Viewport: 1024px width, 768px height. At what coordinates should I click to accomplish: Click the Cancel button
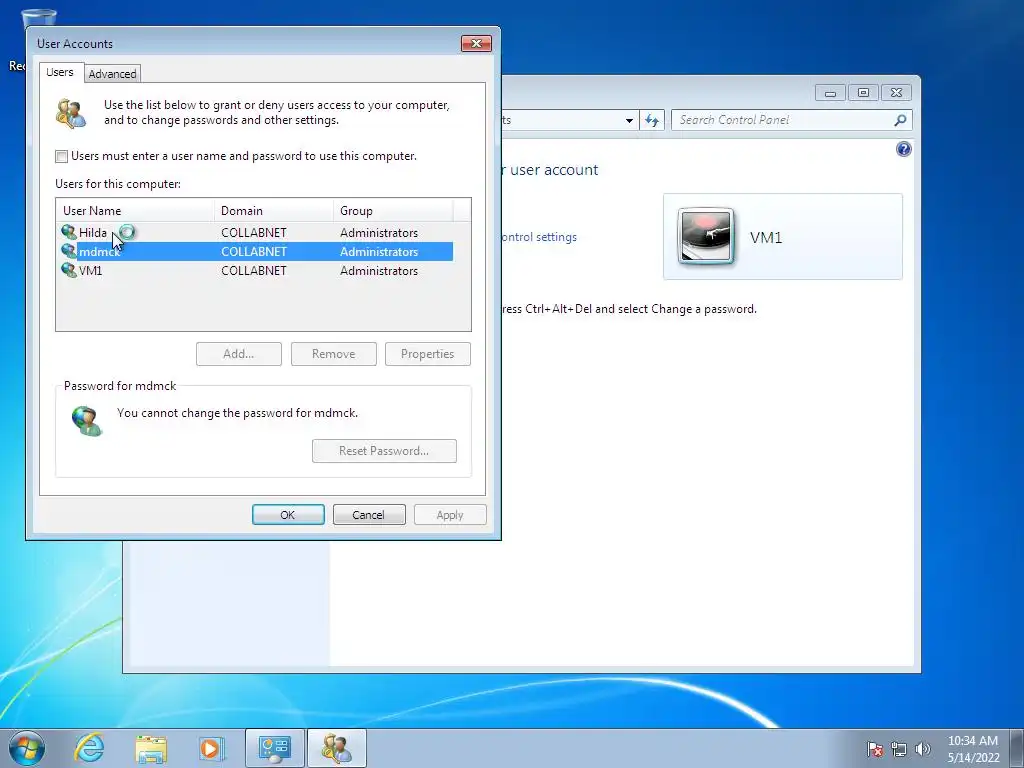[369, 515]
